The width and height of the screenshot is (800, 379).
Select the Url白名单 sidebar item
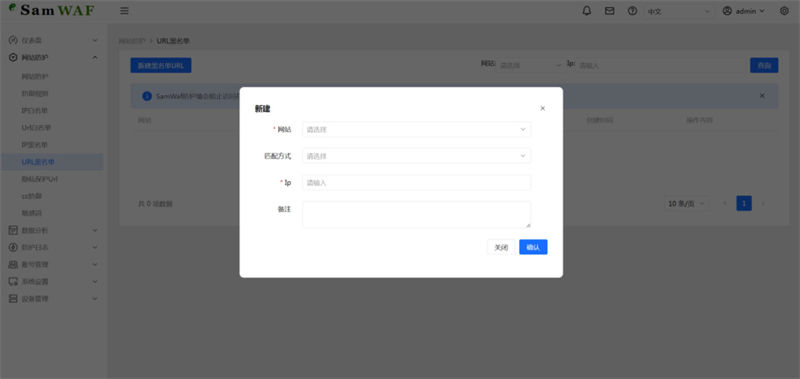tap(36, 128)
